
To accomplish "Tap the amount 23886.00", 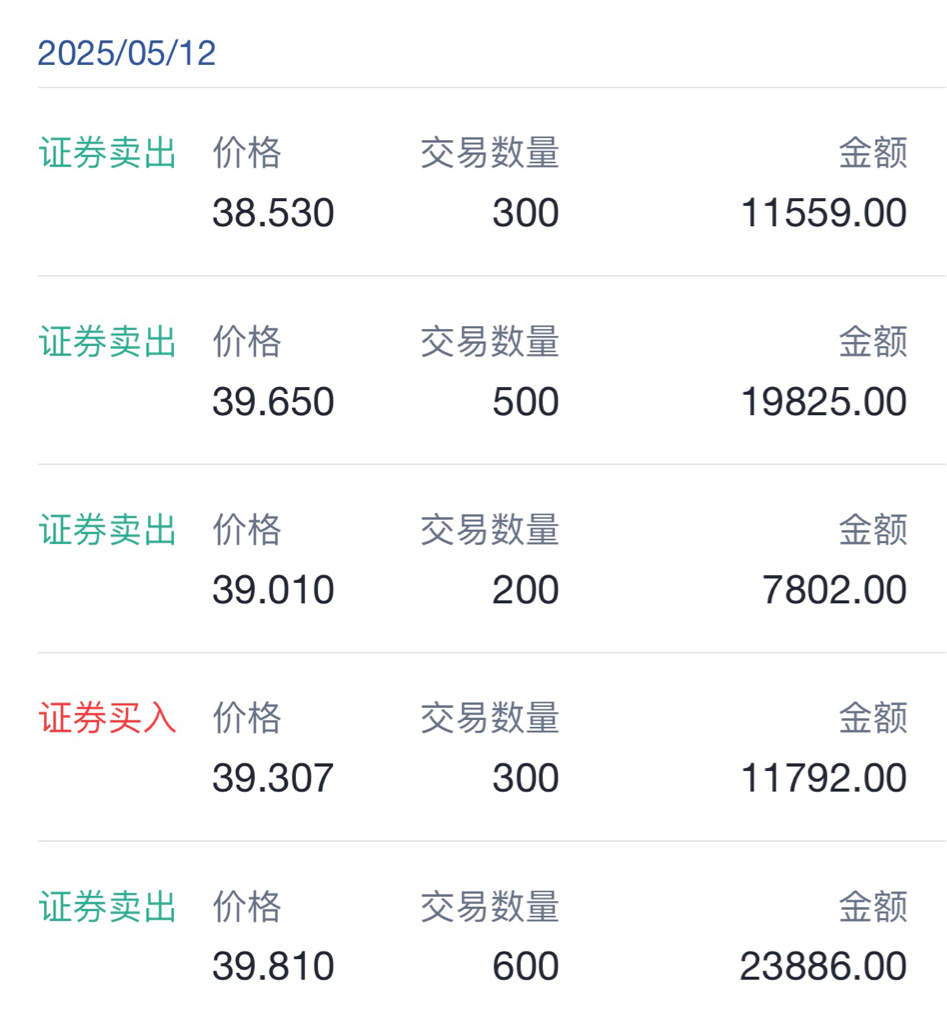I will (x=823, y=966).
